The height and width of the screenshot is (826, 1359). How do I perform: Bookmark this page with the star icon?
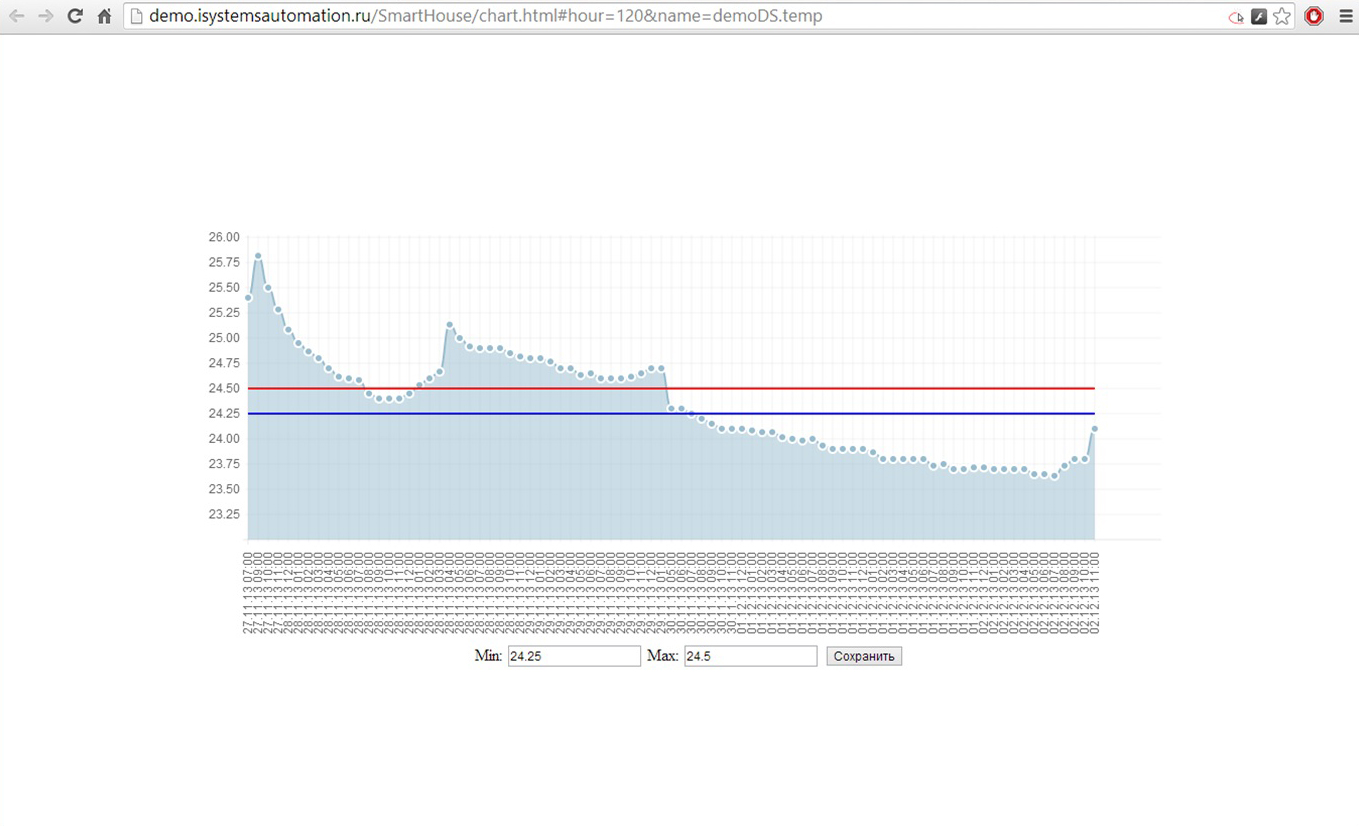(1282, 16)
